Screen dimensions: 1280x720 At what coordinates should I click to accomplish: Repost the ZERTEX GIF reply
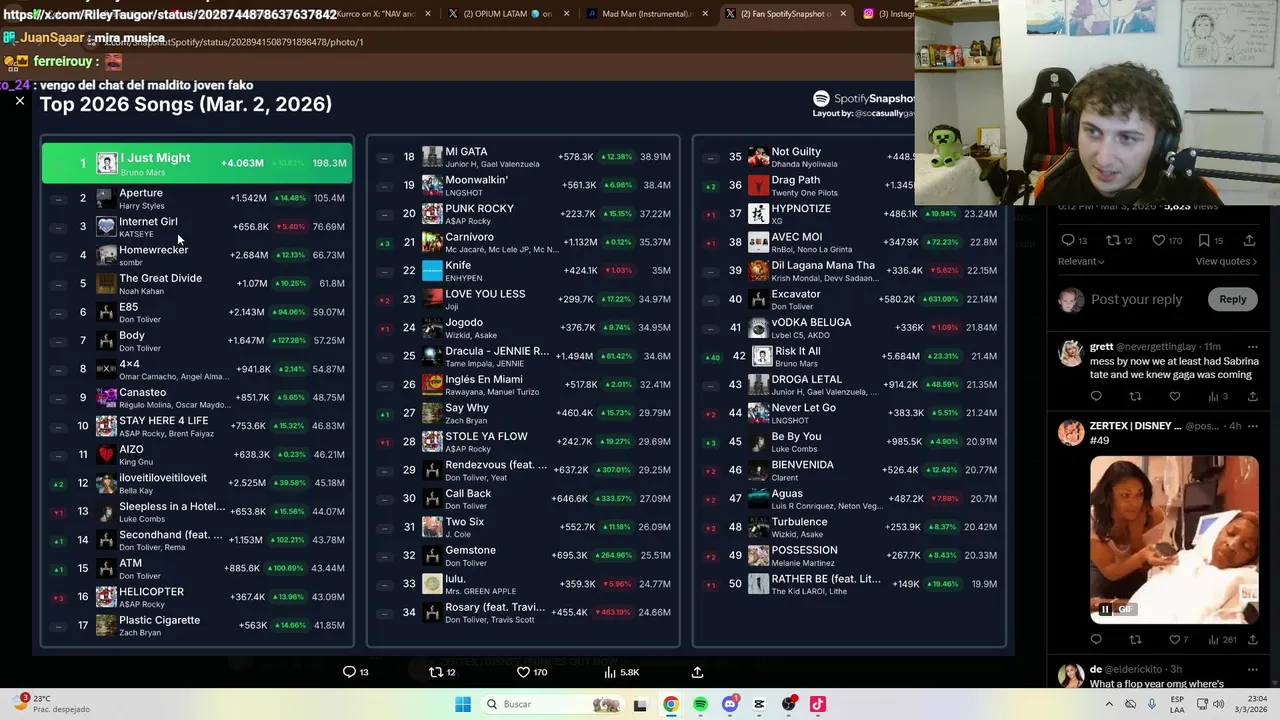(x=1135, y=639)
